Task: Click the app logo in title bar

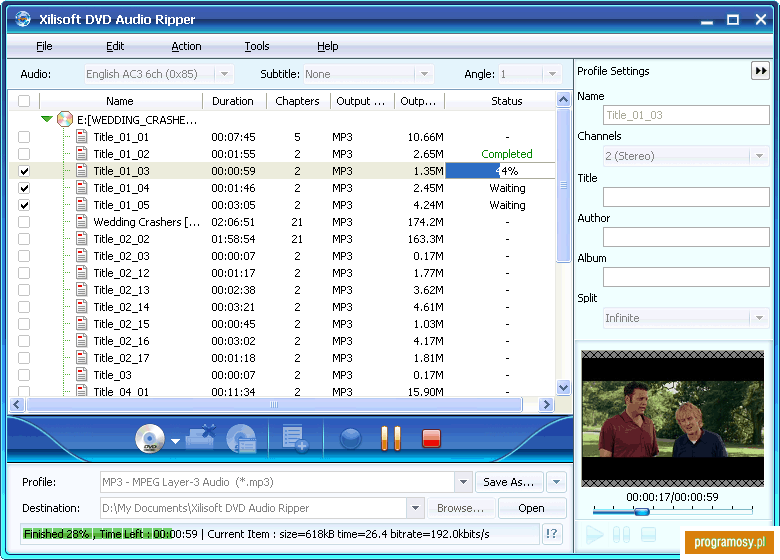Action: click(23, 19)
